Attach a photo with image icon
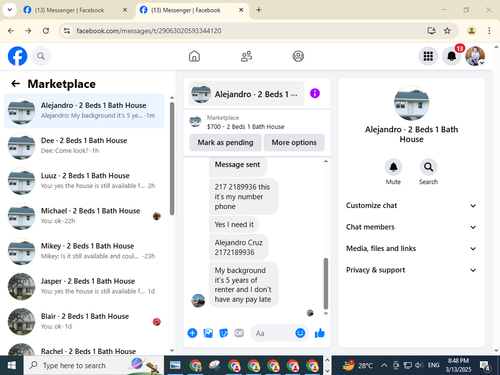Viewport: 500px width, 375px height. click(208, 333)
